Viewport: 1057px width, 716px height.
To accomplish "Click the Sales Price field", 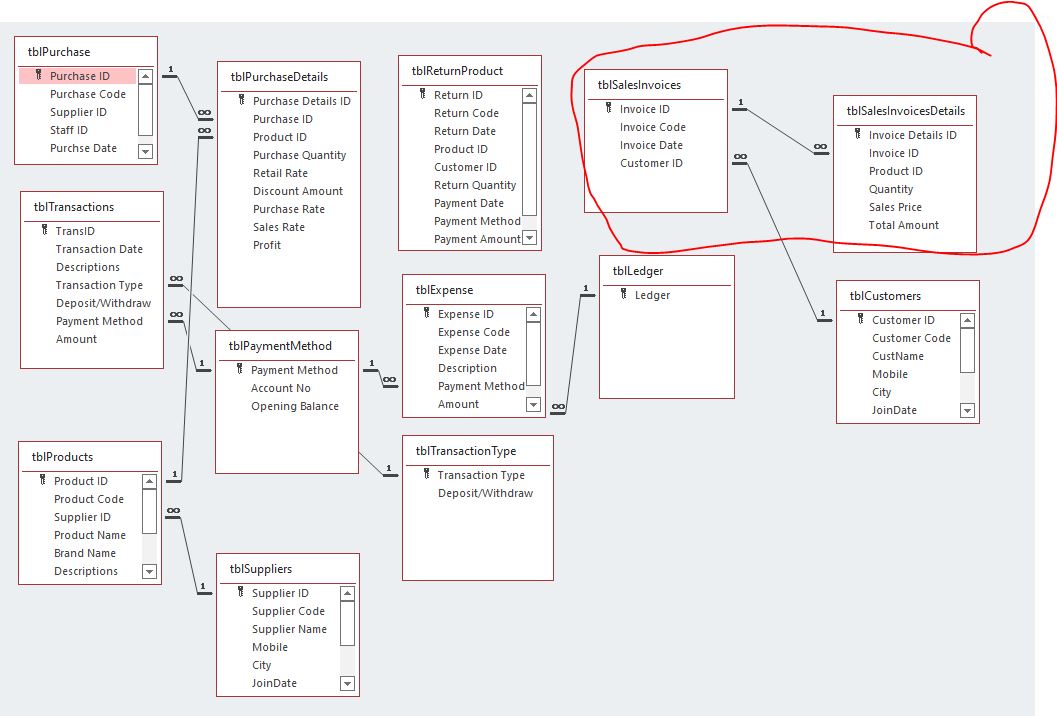I will coord(895,207).
